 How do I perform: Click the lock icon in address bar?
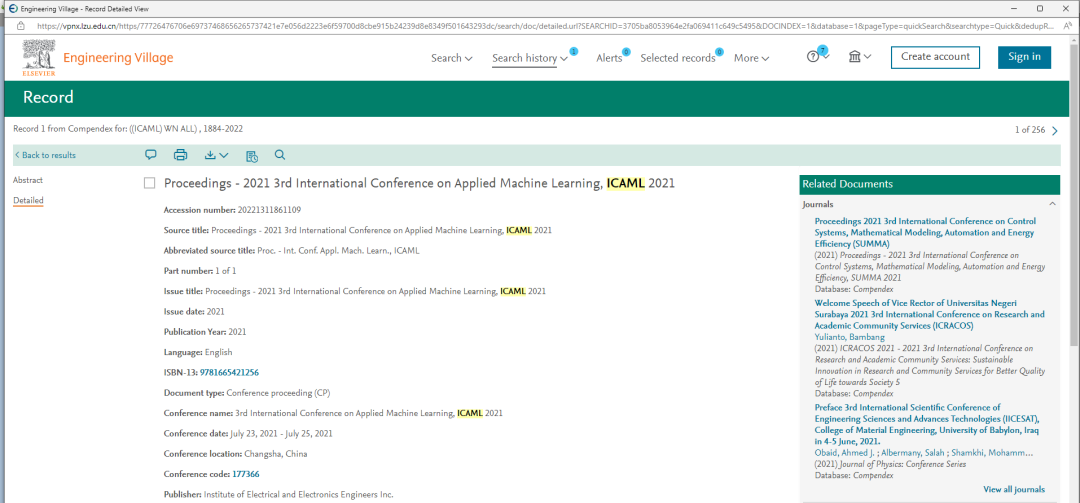point(21,25)
